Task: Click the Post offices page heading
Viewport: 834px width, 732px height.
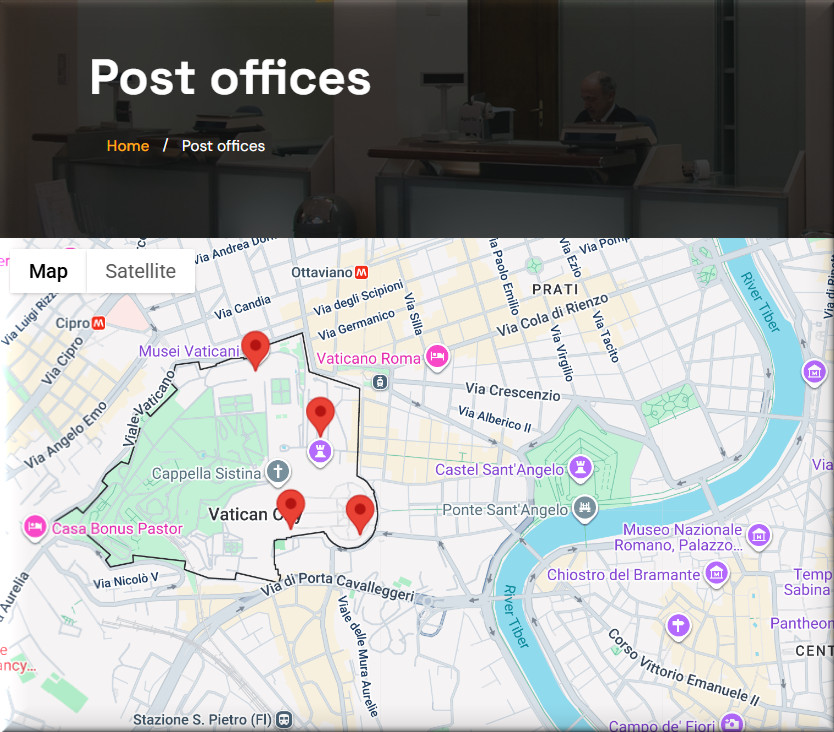Action: point(230,77)
